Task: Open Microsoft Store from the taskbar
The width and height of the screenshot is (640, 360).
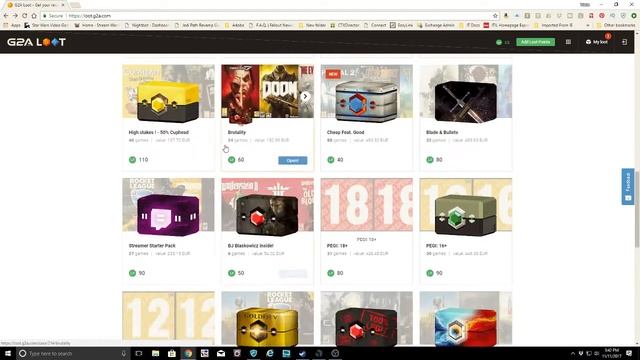Action: 172,353
